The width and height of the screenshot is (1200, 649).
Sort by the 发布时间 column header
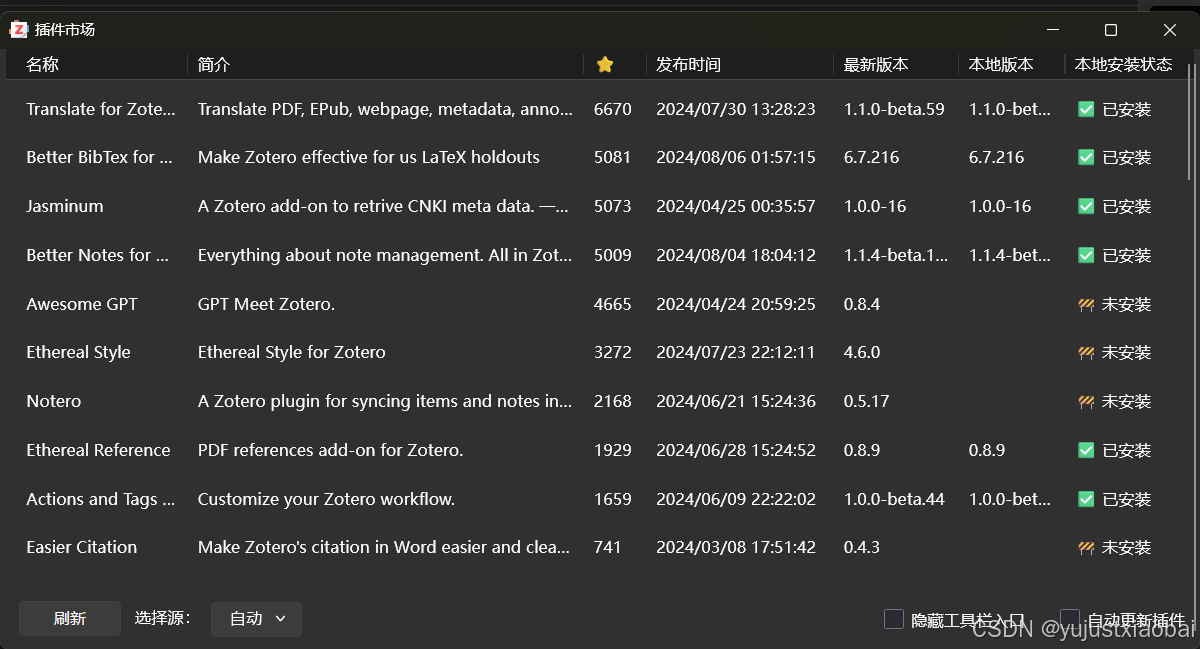pyautogui.click(x=688, y=64)
